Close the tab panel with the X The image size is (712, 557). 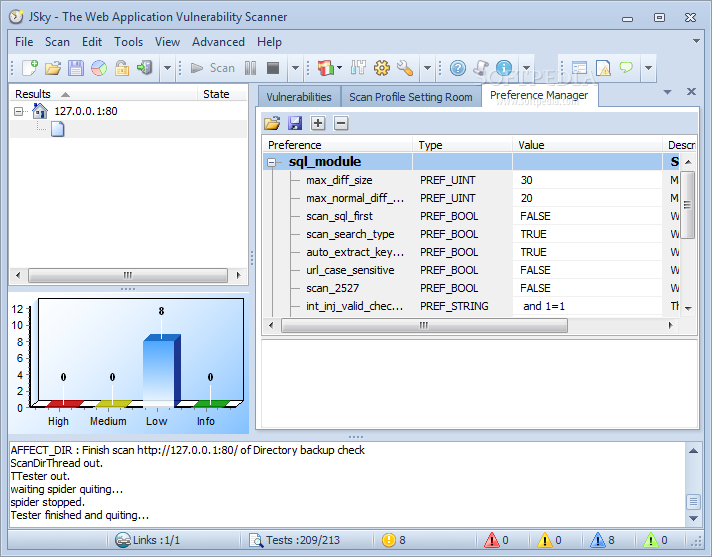pyautogui.click(x=691, y=92)
